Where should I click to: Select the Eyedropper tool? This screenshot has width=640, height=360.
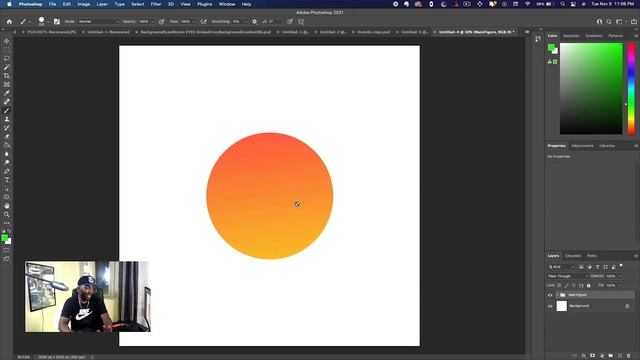[x=7, y=93]
